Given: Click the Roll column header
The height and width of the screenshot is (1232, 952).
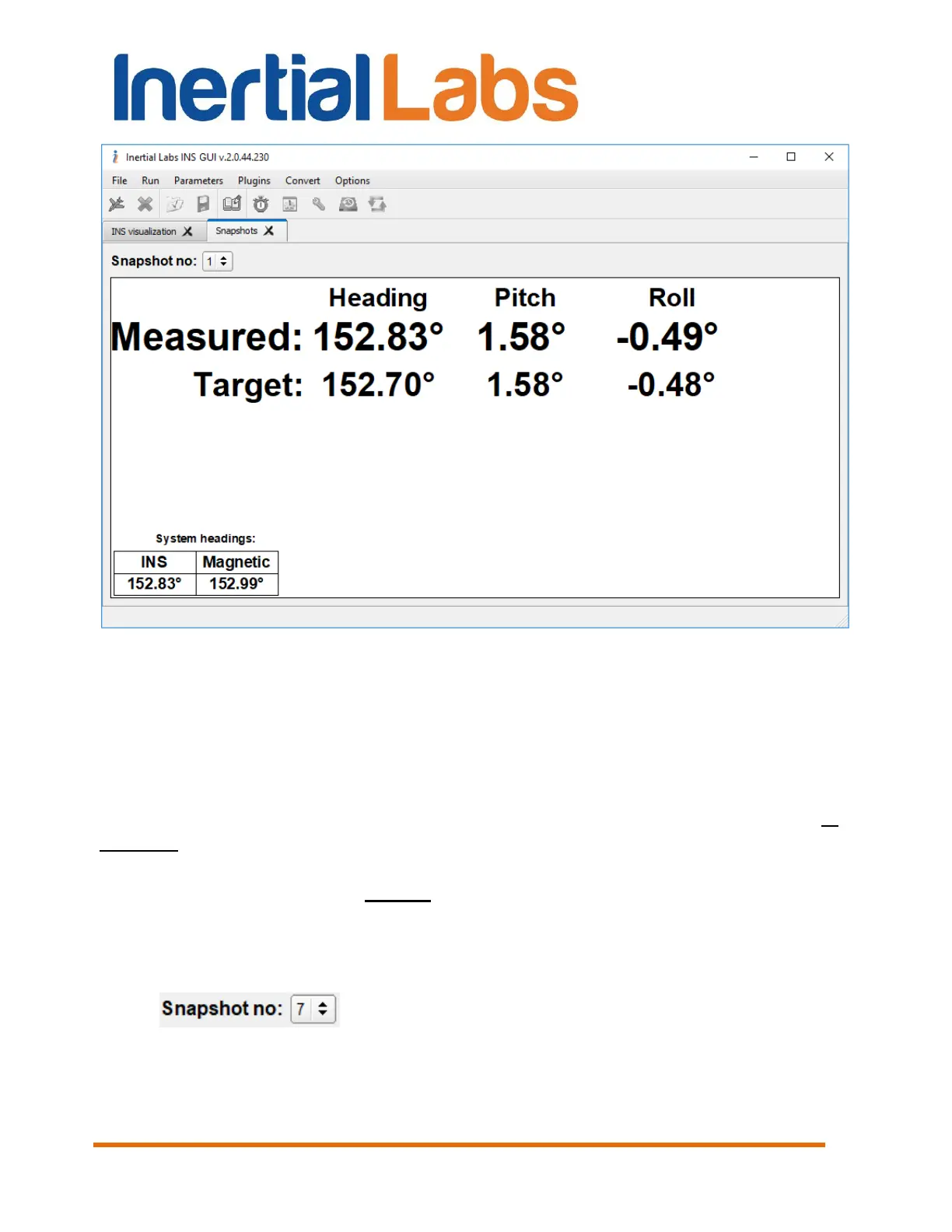Looking at the screenshot, I should [x=672, y=298].
